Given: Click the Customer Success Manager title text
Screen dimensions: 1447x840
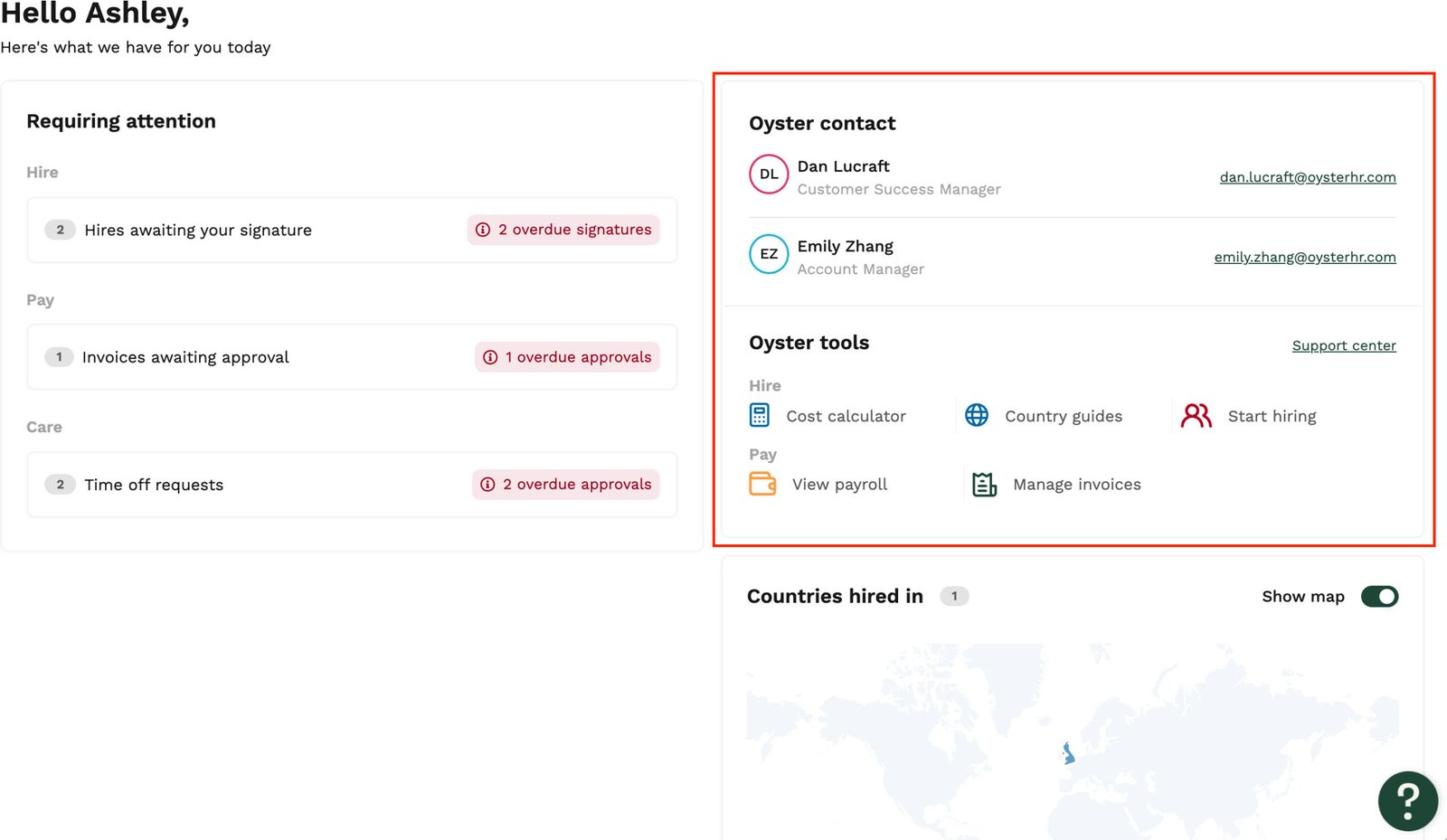Looking at the screenshot, I should (x=899, y=189).
